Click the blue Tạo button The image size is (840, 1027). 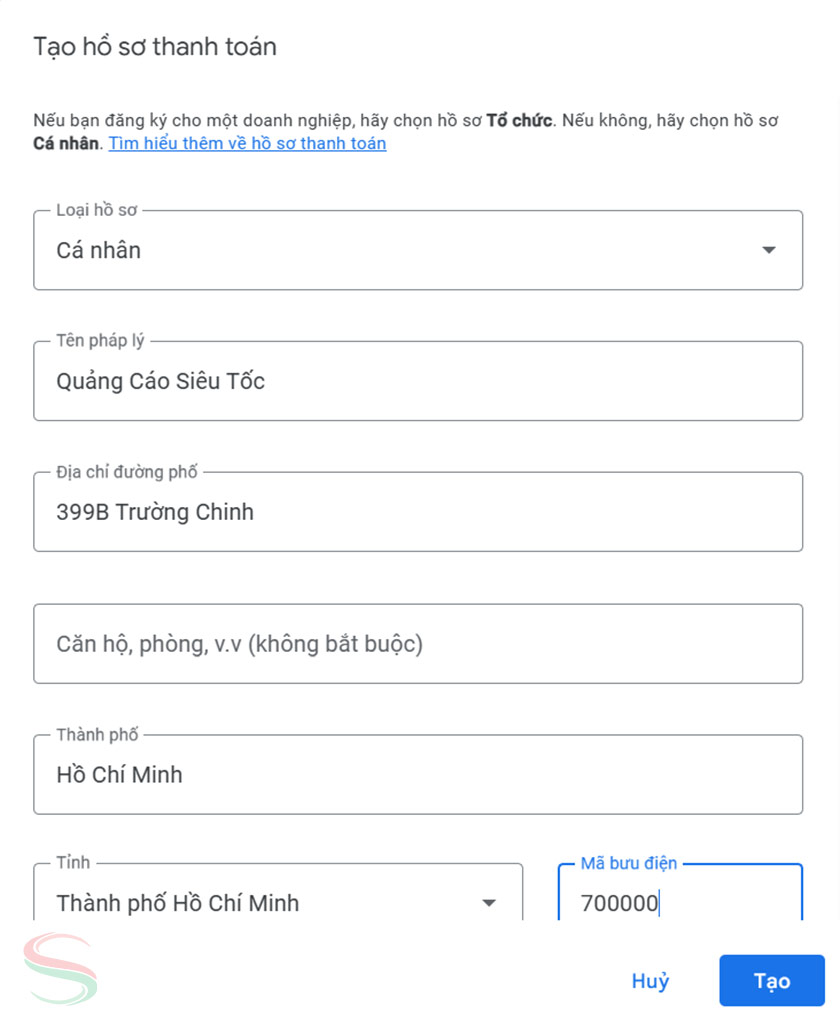tap(771, 981)
